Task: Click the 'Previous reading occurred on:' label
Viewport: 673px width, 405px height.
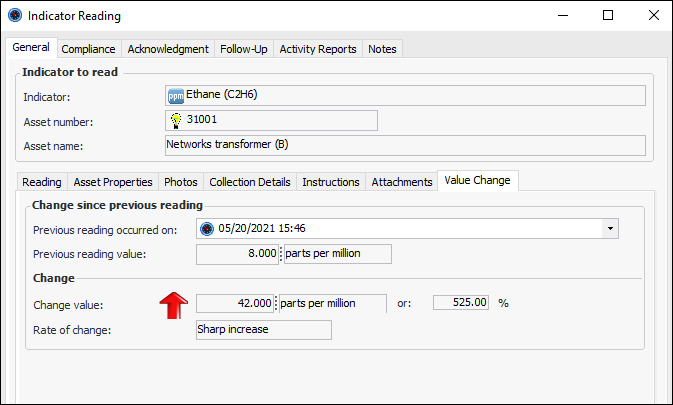Action: pos(105,230)
